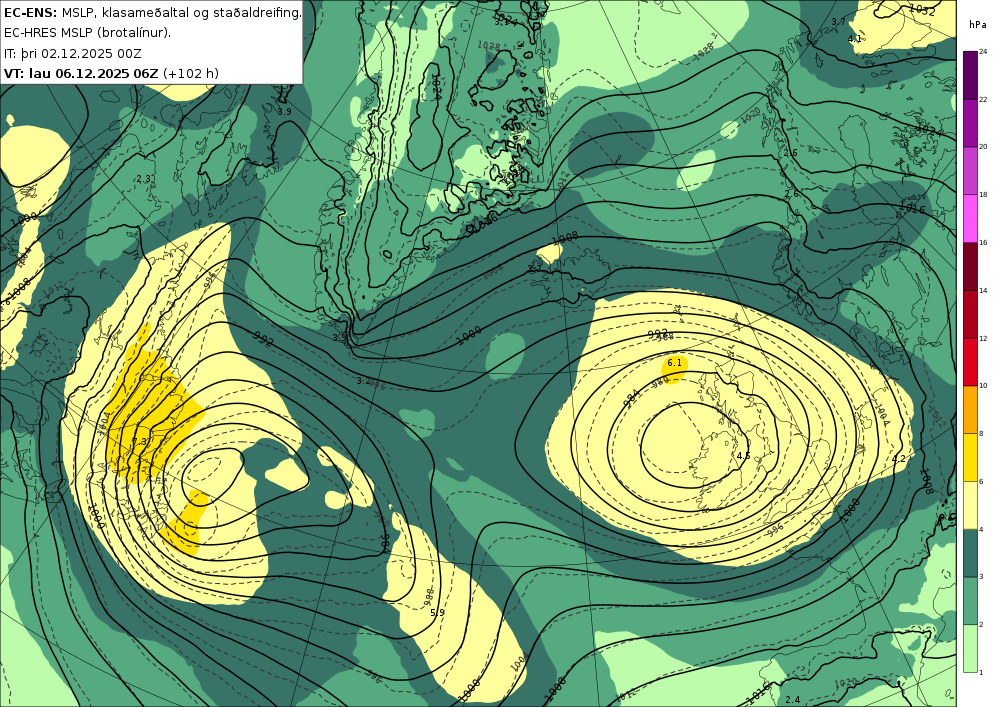Click the "7.3" spread value in gold area
The image size is (1000, 707).
point(139,441)
